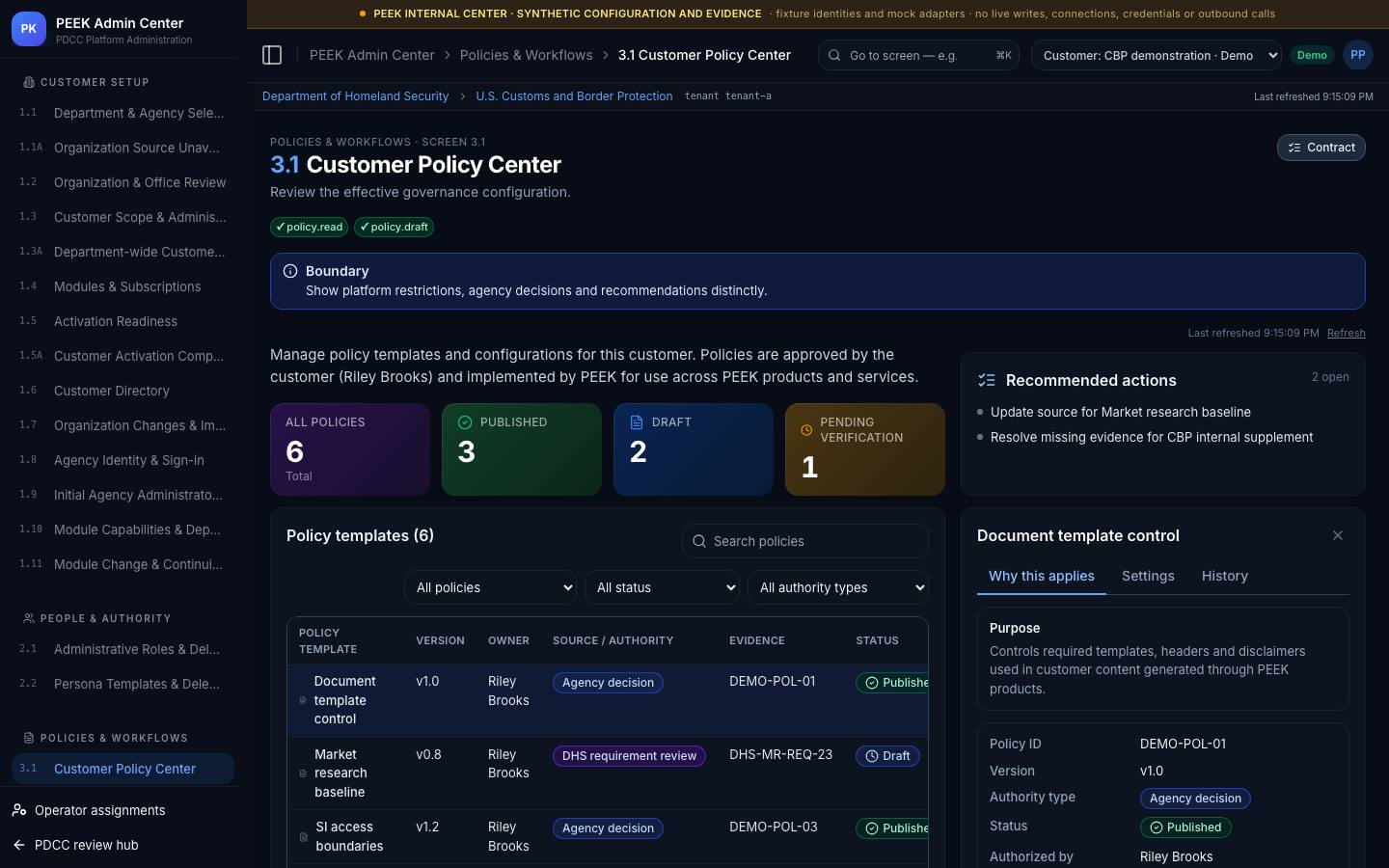Click the People & Authority section icon
Viewport: 1389px width, 868px height.
coord(29,618)
